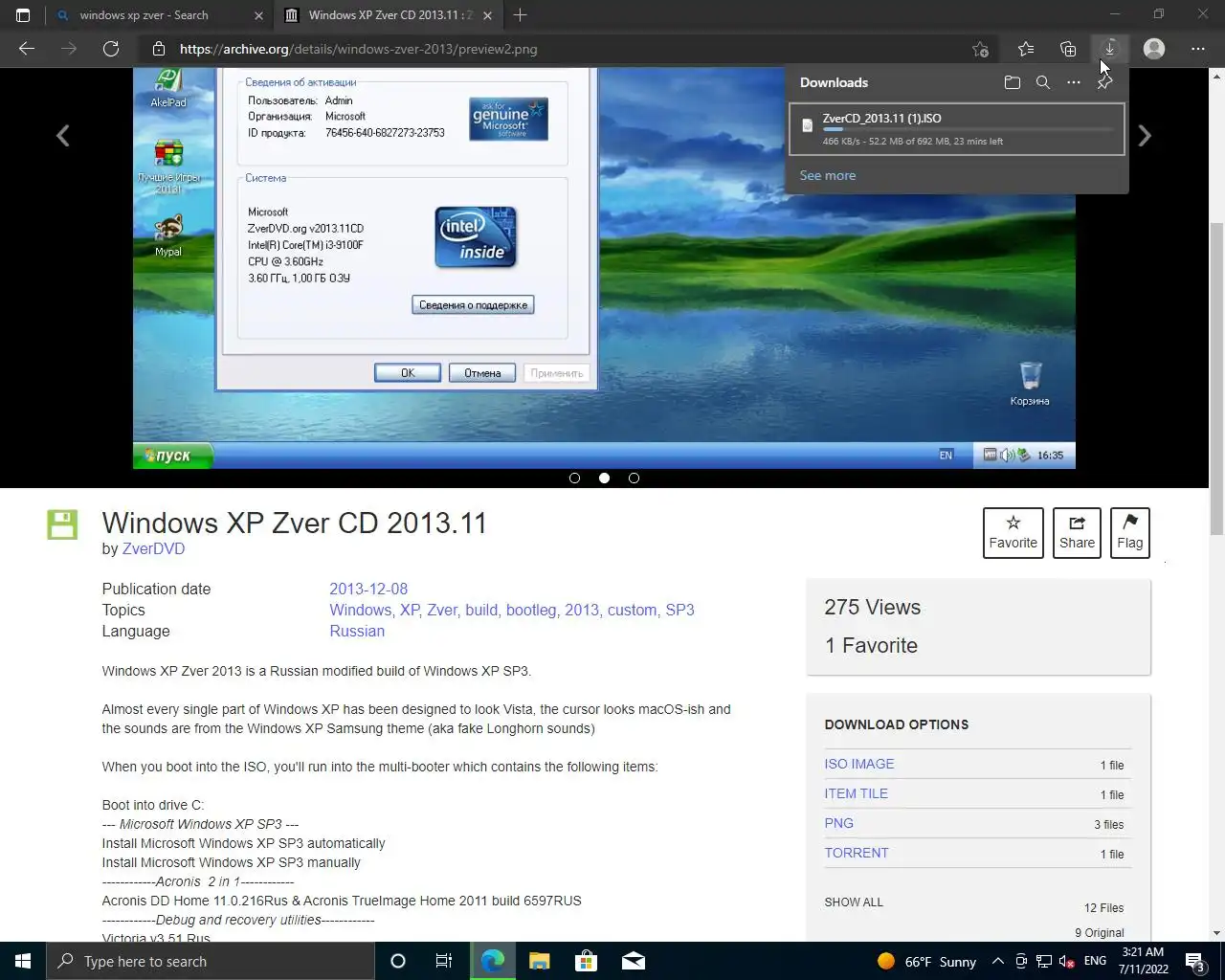The width and height of the screenshot is (1225, 980).
Task: Open ENG language indicator in tray
Action: pyautogui.click(x=1096, y=961)
